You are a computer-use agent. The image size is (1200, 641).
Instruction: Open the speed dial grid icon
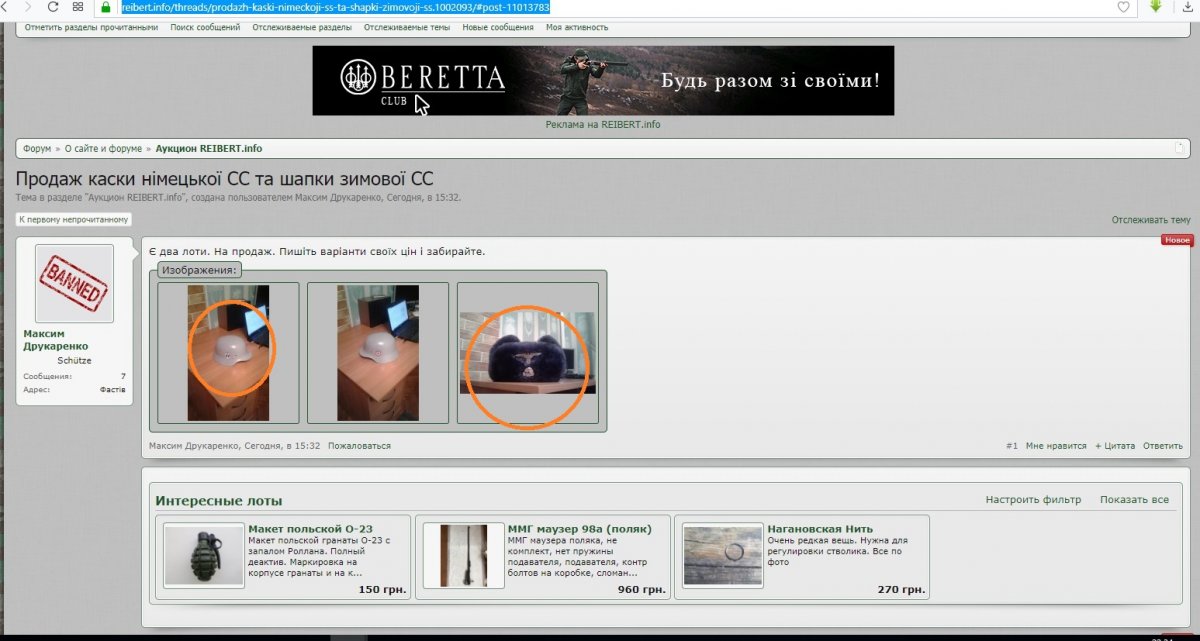[78, 7]
